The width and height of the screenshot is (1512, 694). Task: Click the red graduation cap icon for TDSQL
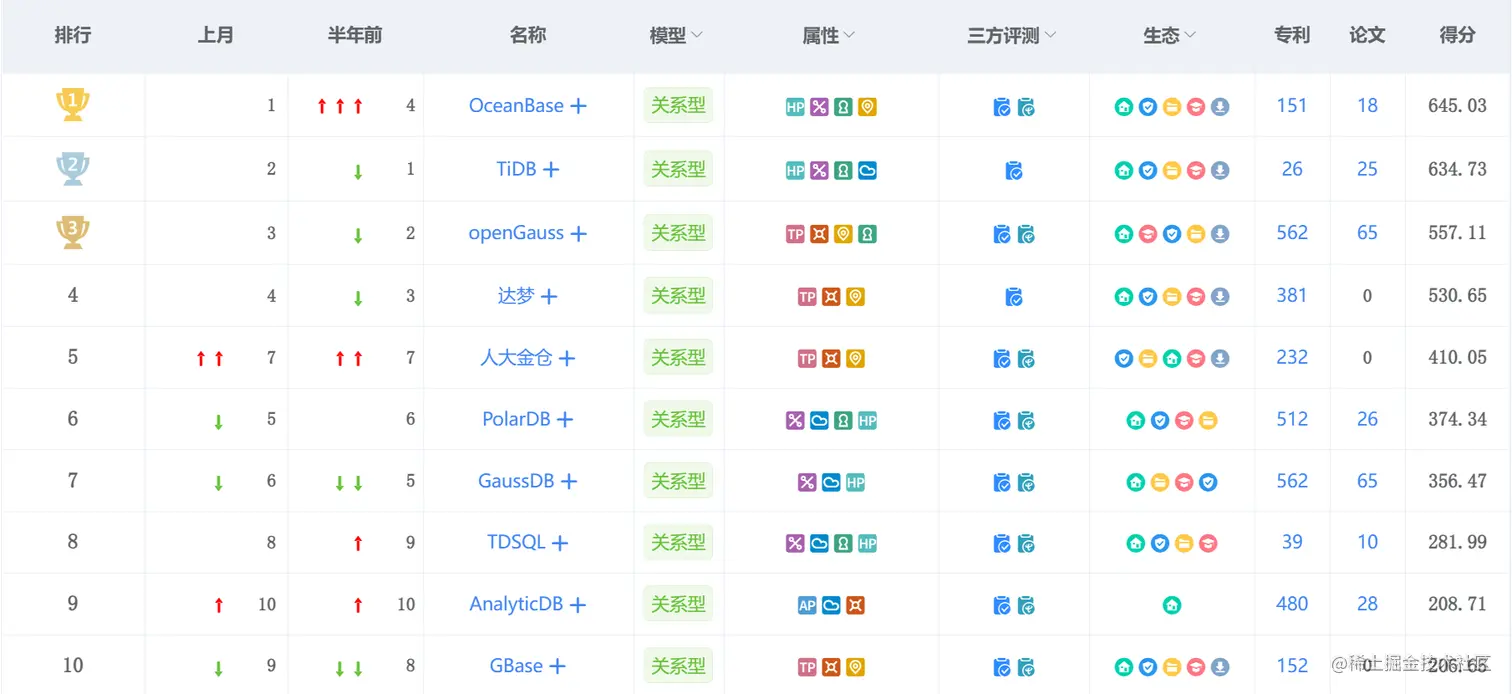1208,544
